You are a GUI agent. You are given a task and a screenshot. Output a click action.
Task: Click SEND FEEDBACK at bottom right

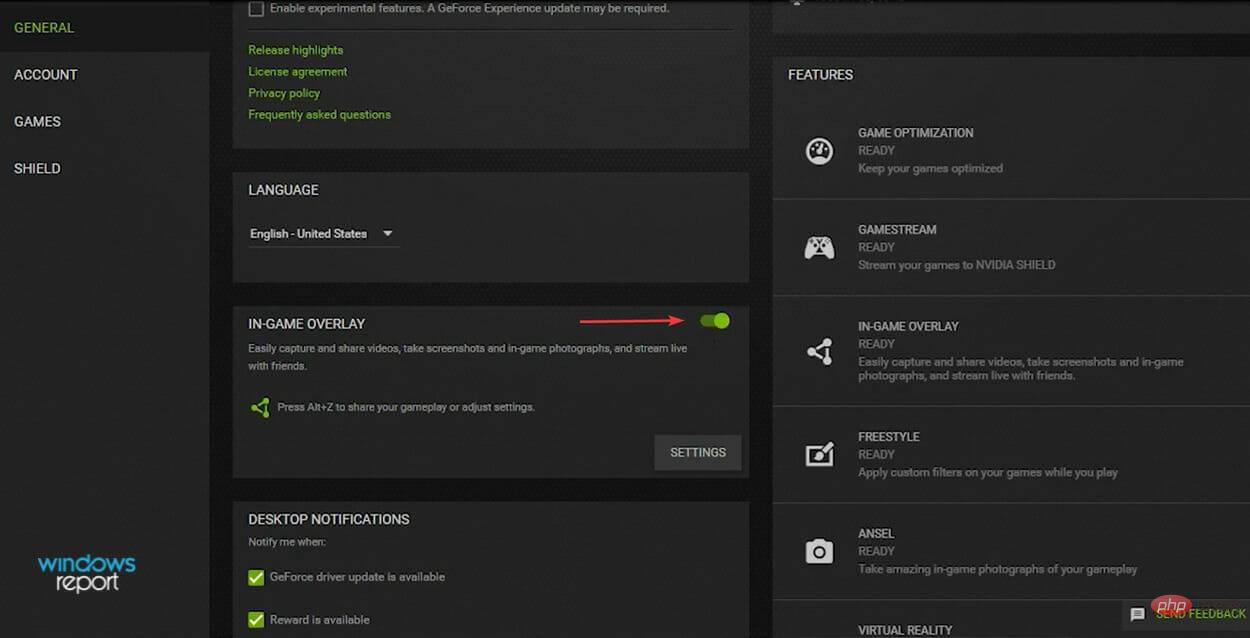[1203, 613]
